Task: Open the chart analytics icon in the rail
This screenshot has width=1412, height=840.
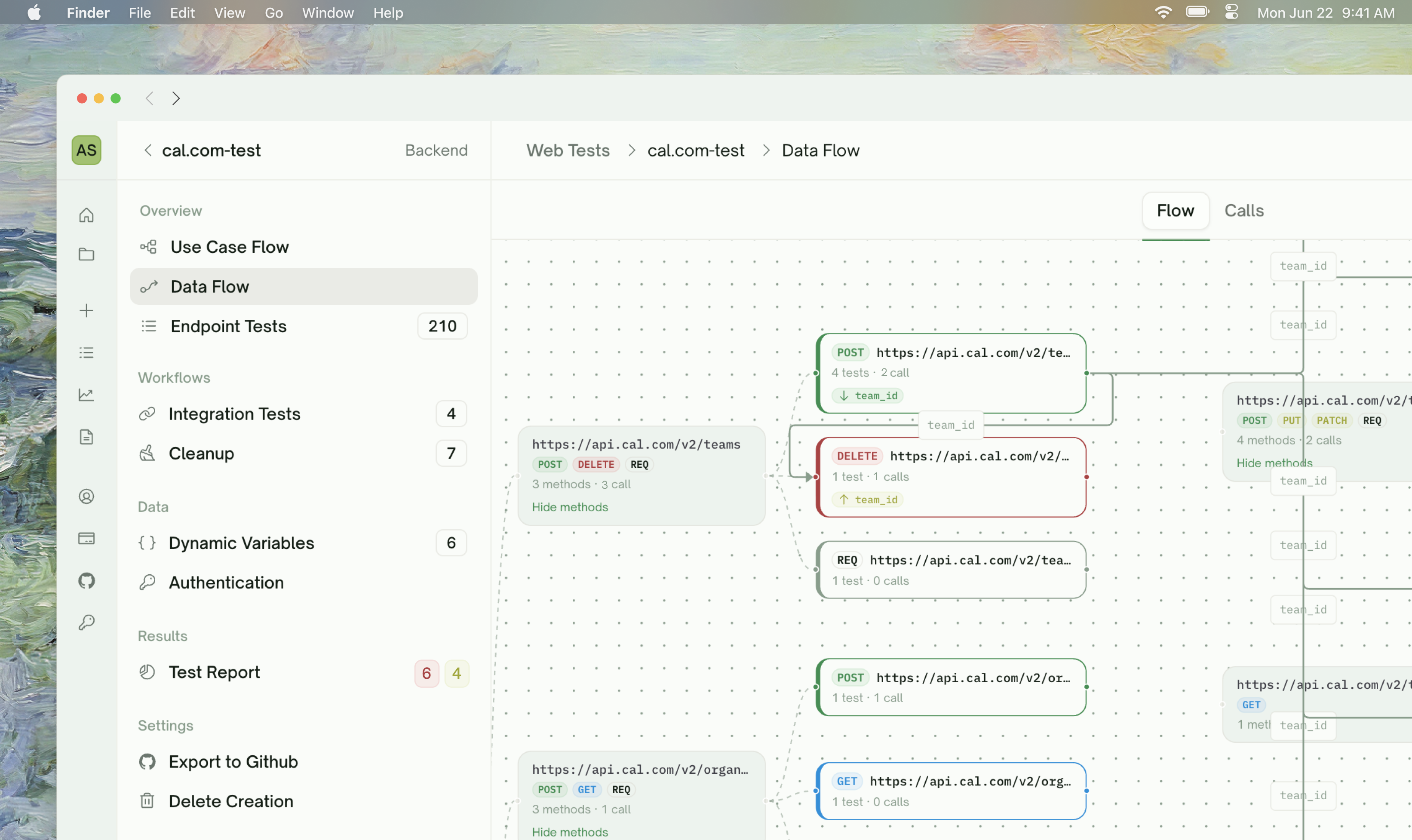Action: (x=86, y=395)
